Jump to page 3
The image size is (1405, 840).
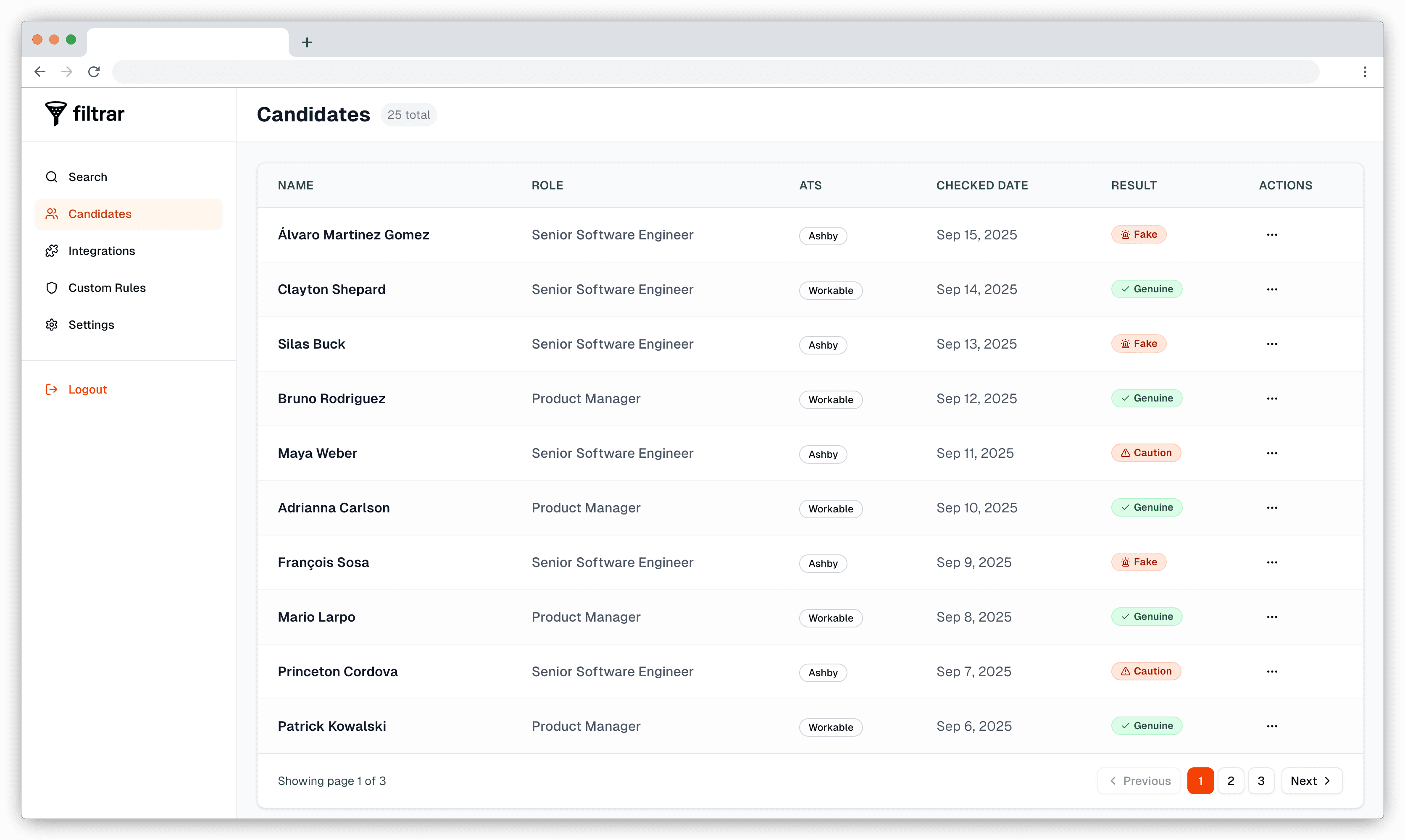coord(1260,781)
